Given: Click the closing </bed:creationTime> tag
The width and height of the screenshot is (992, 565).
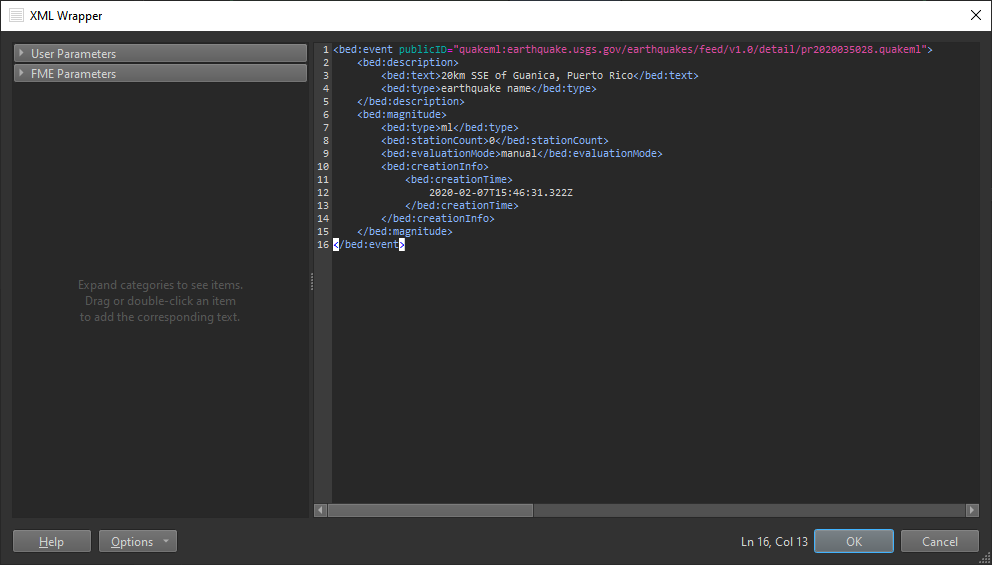Looking at the screenshot, I should (x=462, y=206).
